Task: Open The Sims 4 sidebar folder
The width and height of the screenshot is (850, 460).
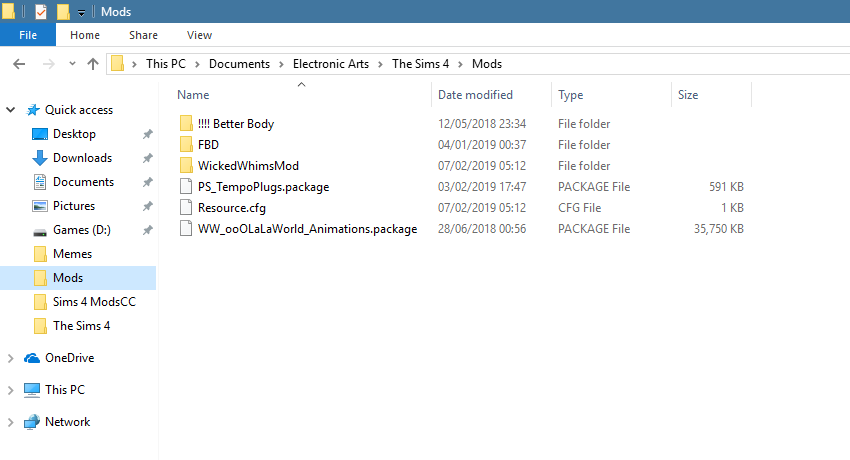Action: coord(81,326)
